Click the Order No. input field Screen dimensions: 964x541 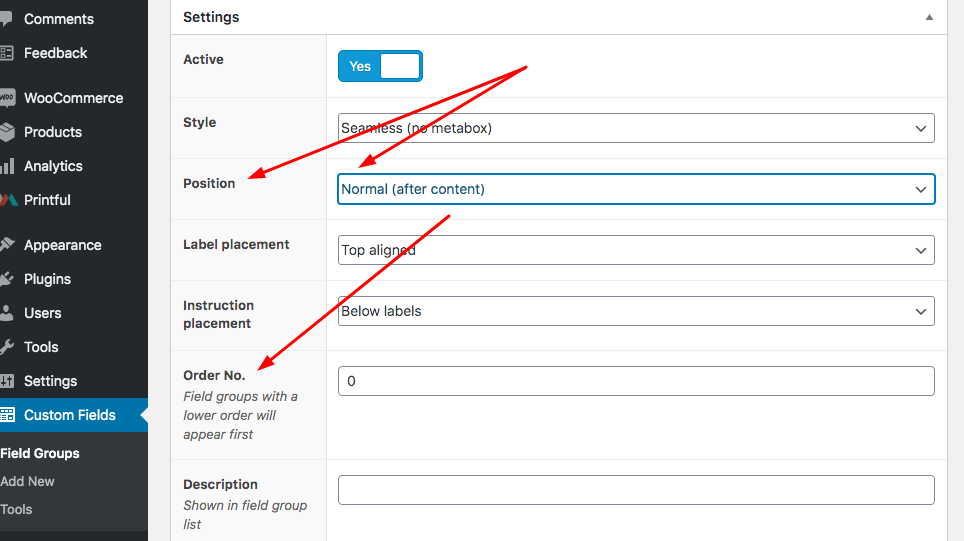click(x=636, y=381)
